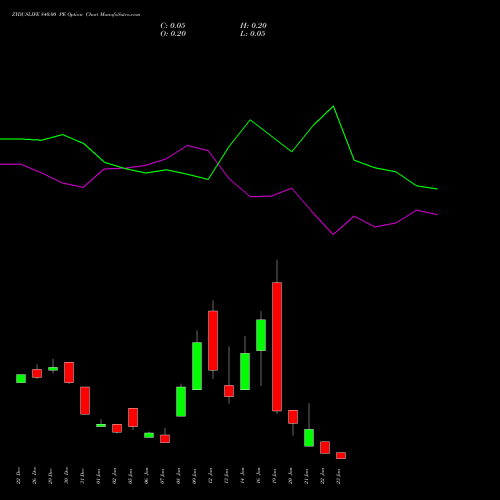Screen dimensions: 500x500
Task: Click the green candlestick for 08 Jan
Action: [181, 402]
